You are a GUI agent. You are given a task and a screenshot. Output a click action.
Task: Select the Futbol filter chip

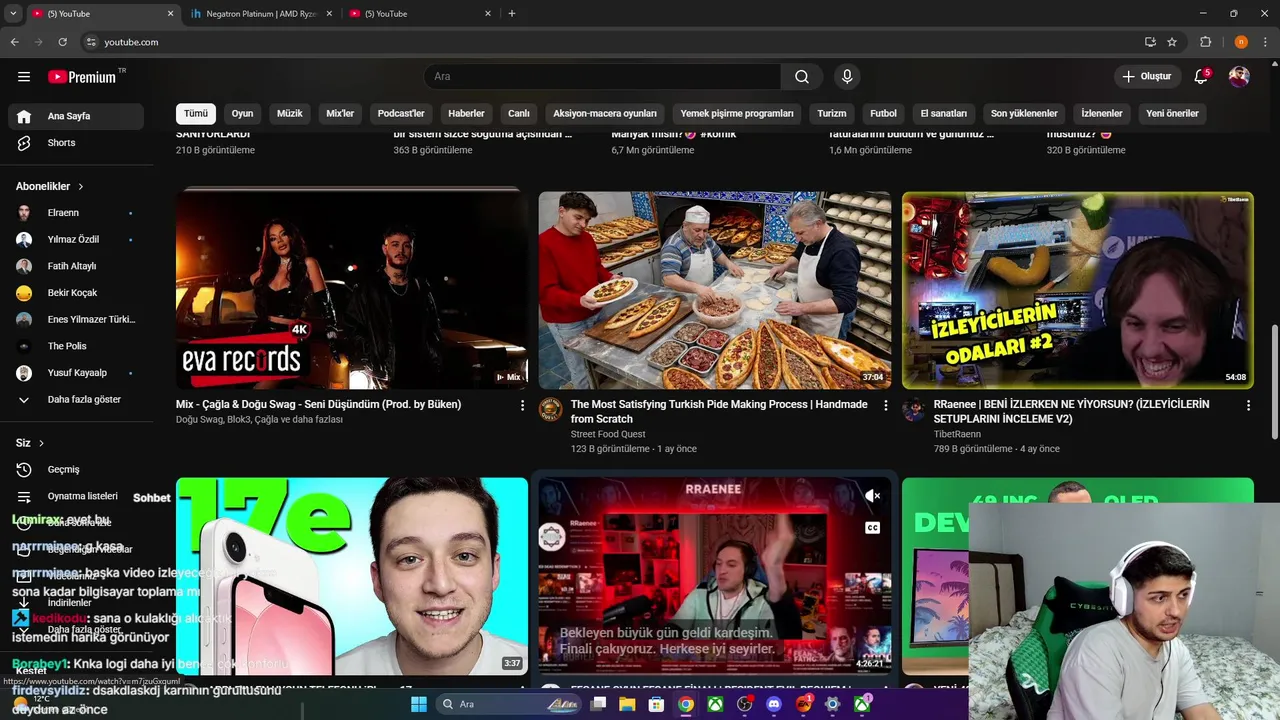(x=883, y=114)
